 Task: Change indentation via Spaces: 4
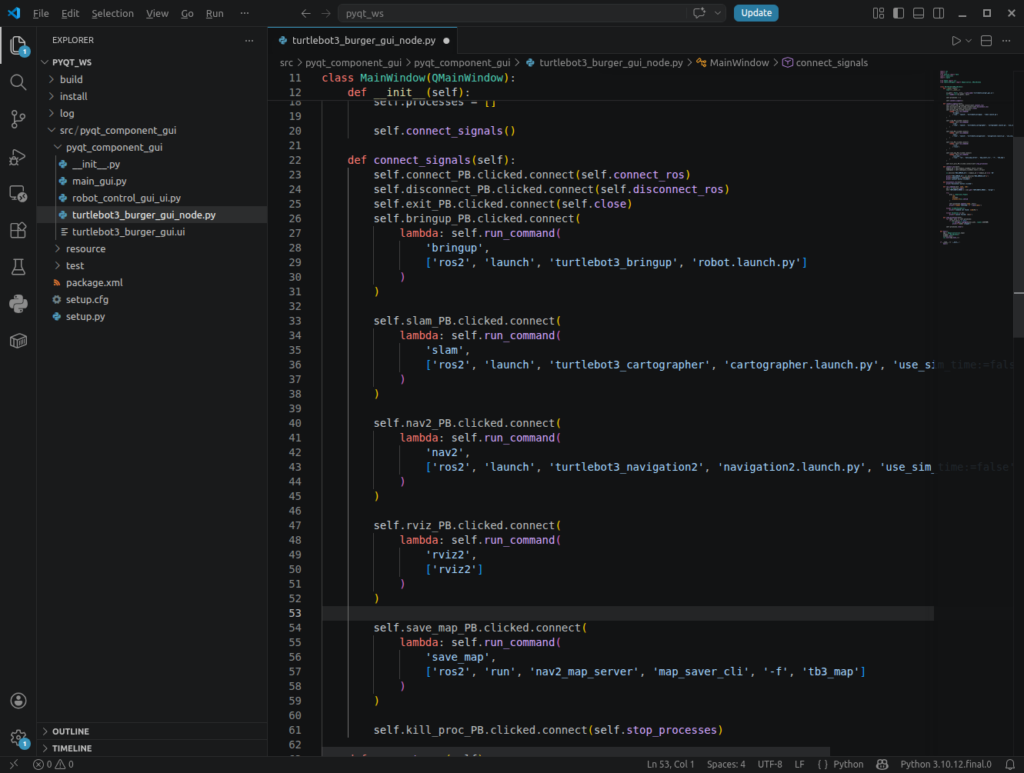coord(726,764)
